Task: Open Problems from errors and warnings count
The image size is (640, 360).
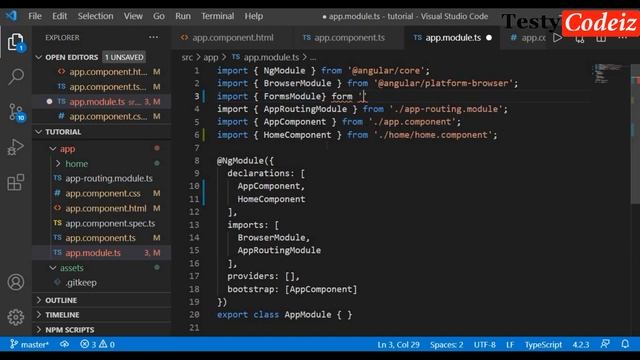Action: coord(98,344)
